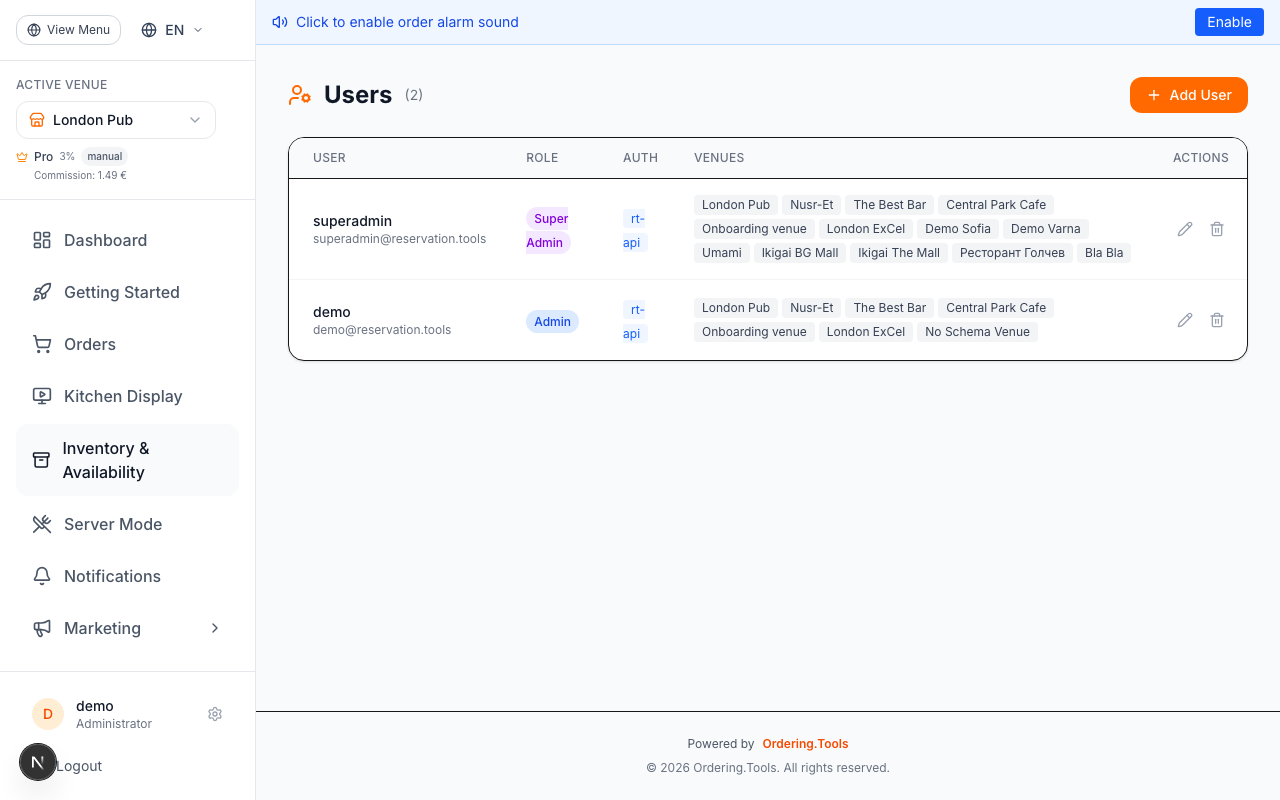Click the Logout option

coord(80,766)
